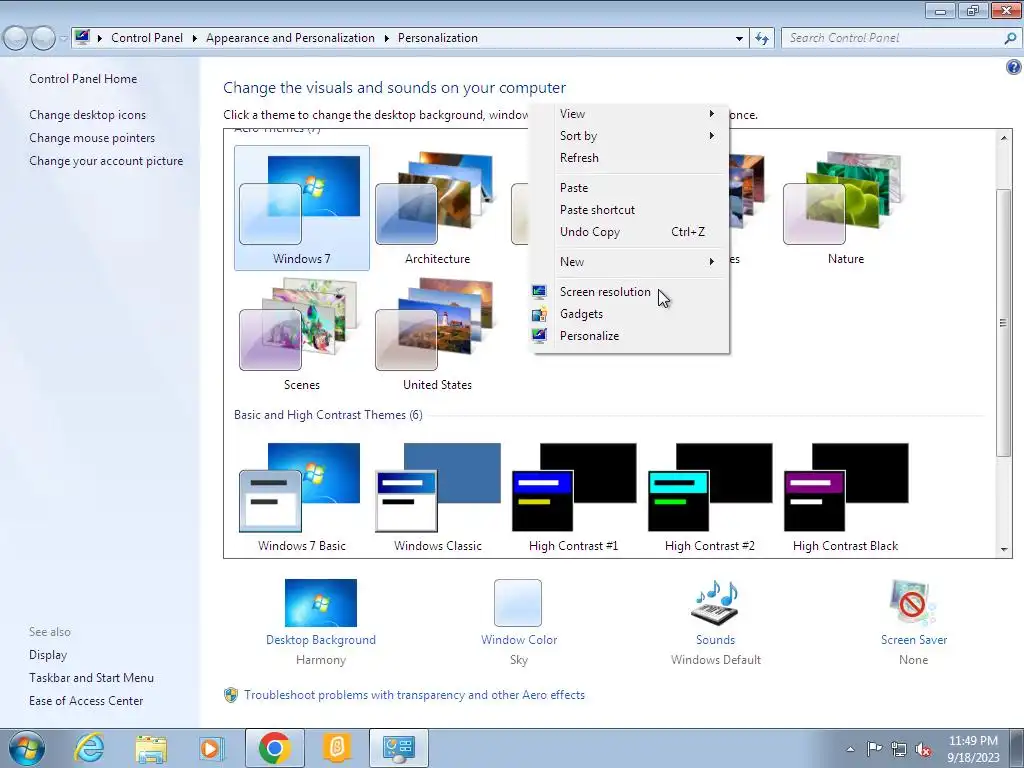The height and width of the screenshot is (768, 1024).
Task: Apply the Scenes theme
Action: [302, 334]
